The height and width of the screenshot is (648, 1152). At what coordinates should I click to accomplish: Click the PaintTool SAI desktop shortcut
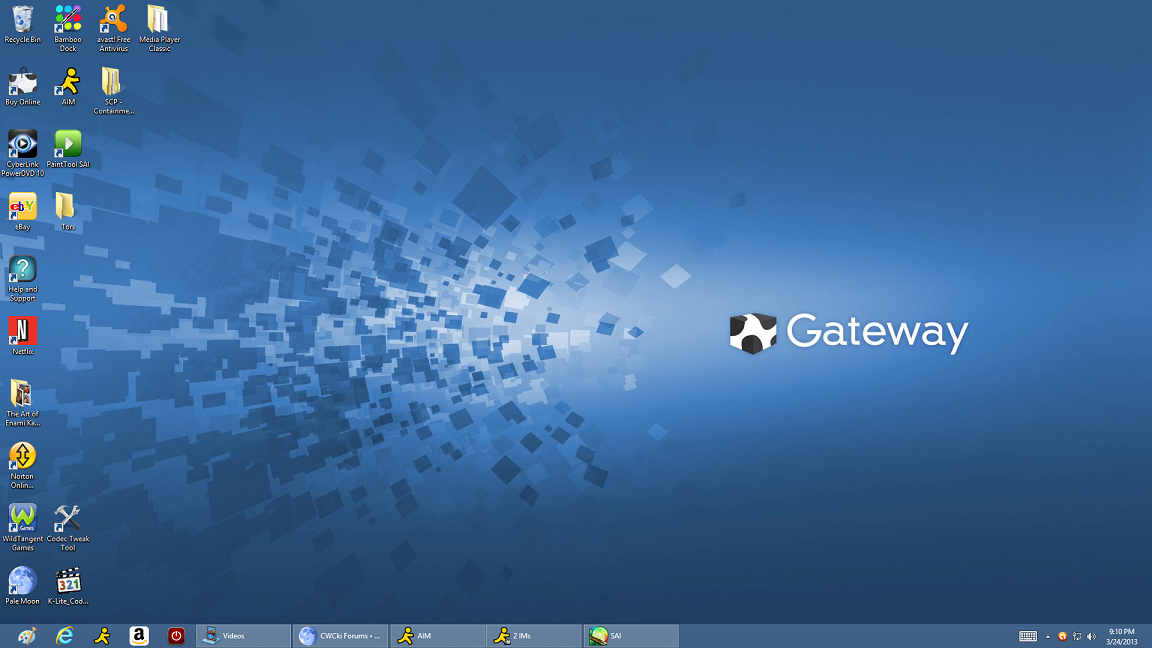click(68, 150)
